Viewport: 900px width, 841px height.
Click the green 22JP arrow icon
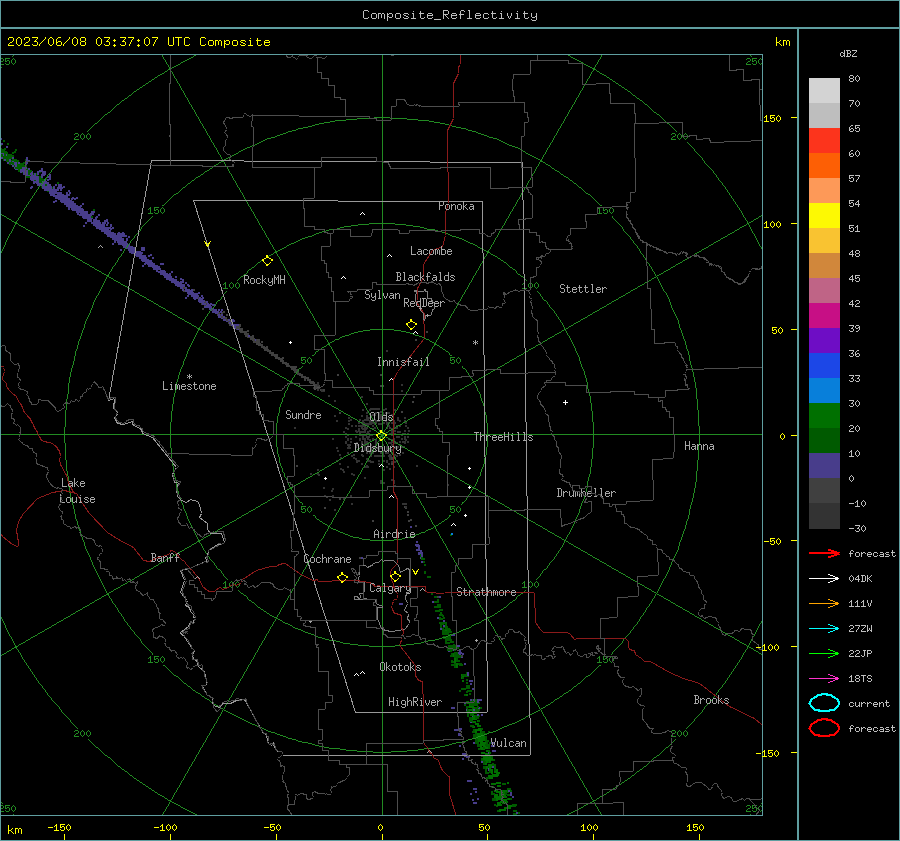[824, 653]
